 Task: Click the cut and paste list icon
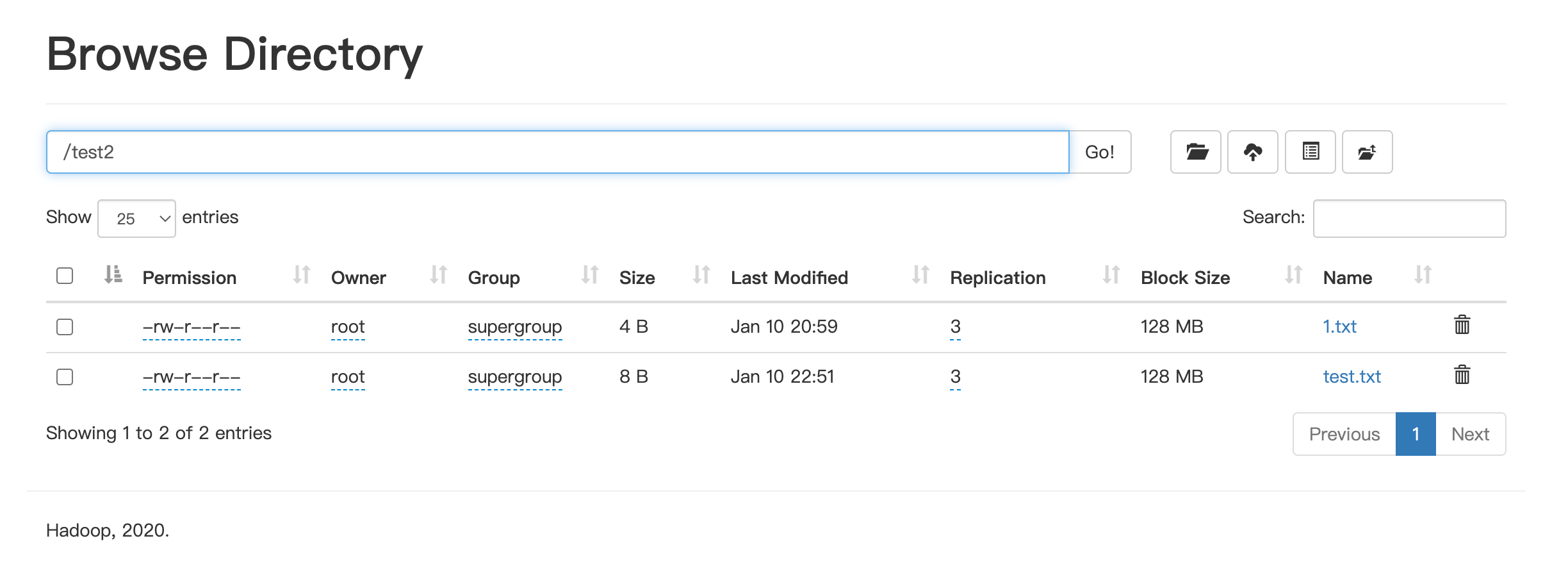[1310, 152]
